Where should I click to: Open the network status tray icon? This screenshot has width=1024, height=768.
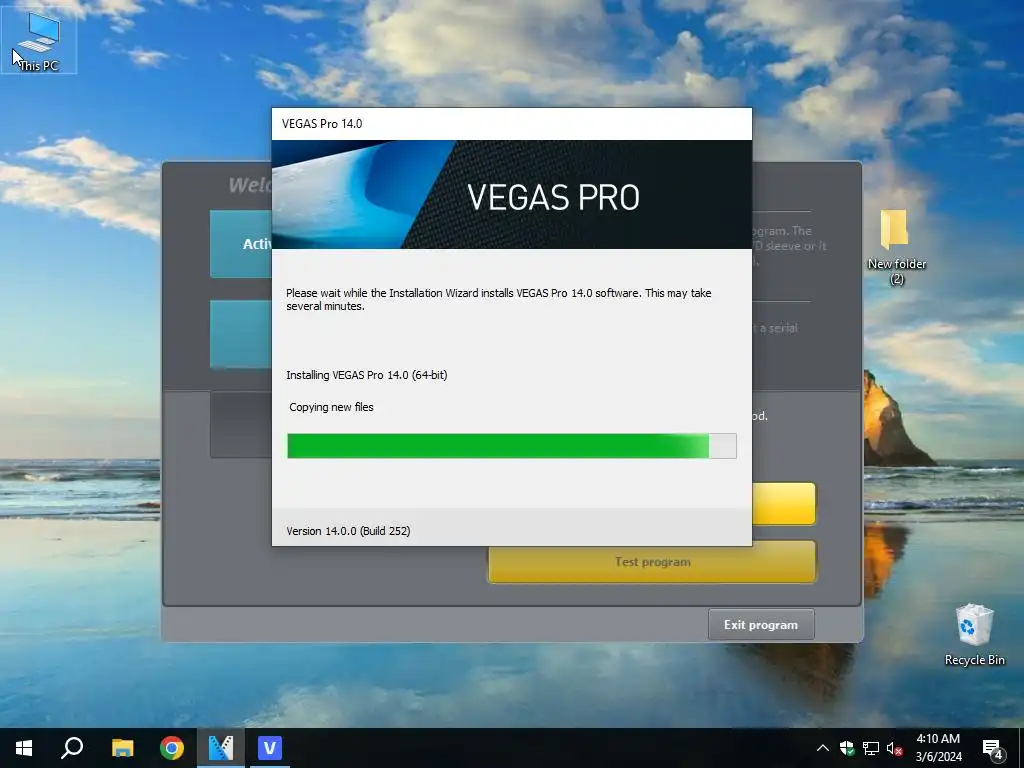871,748
